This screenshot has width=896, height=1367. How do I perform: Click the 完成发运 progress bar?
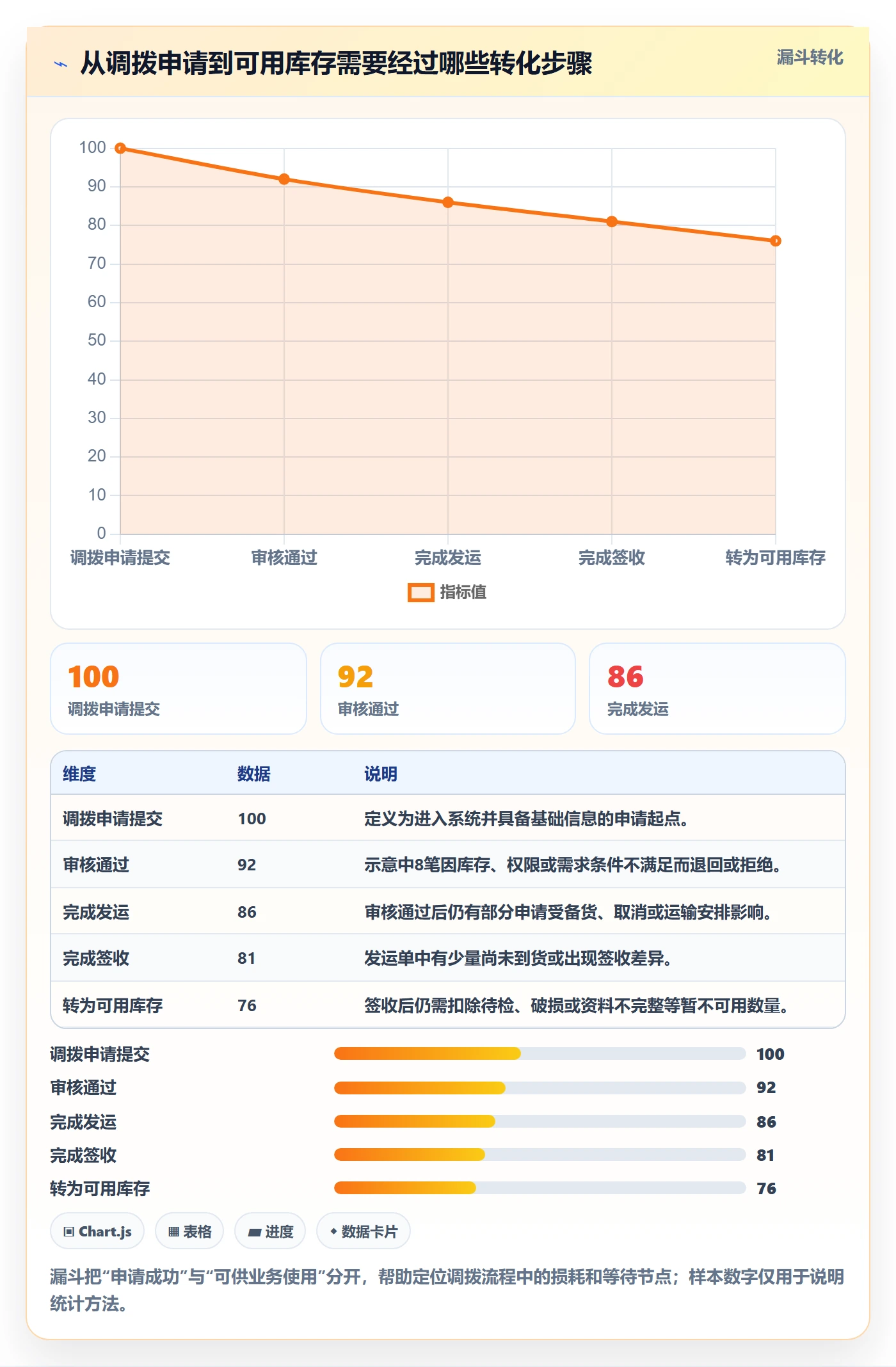pyautogui.click(x=540, y=1121)
